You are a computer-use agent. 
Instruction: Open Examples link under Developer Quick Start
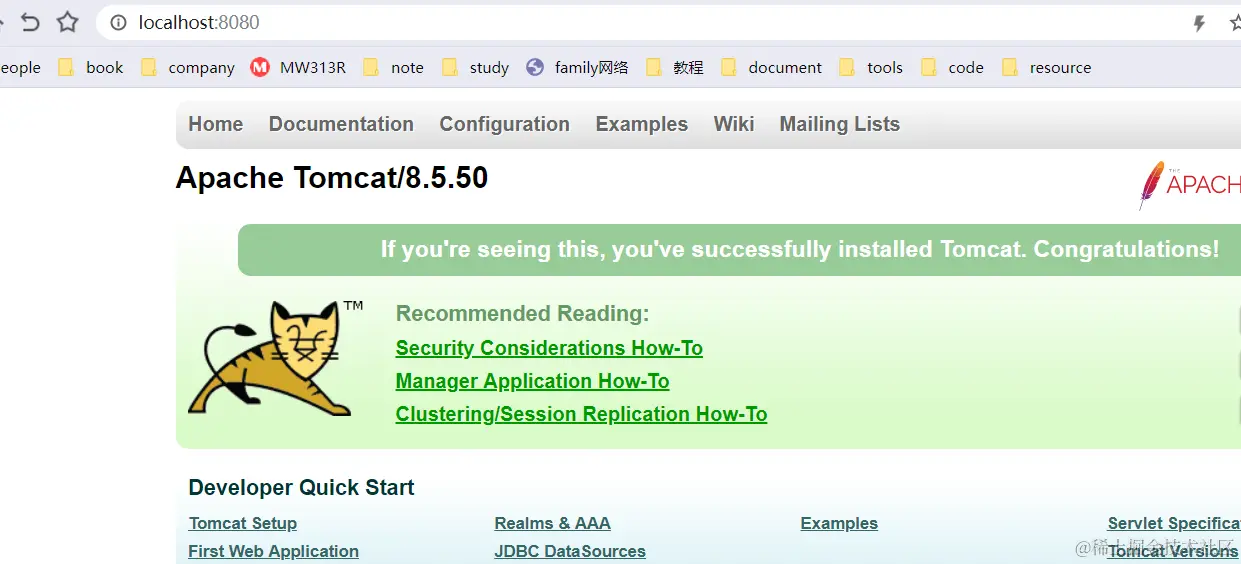click(839, 523)
